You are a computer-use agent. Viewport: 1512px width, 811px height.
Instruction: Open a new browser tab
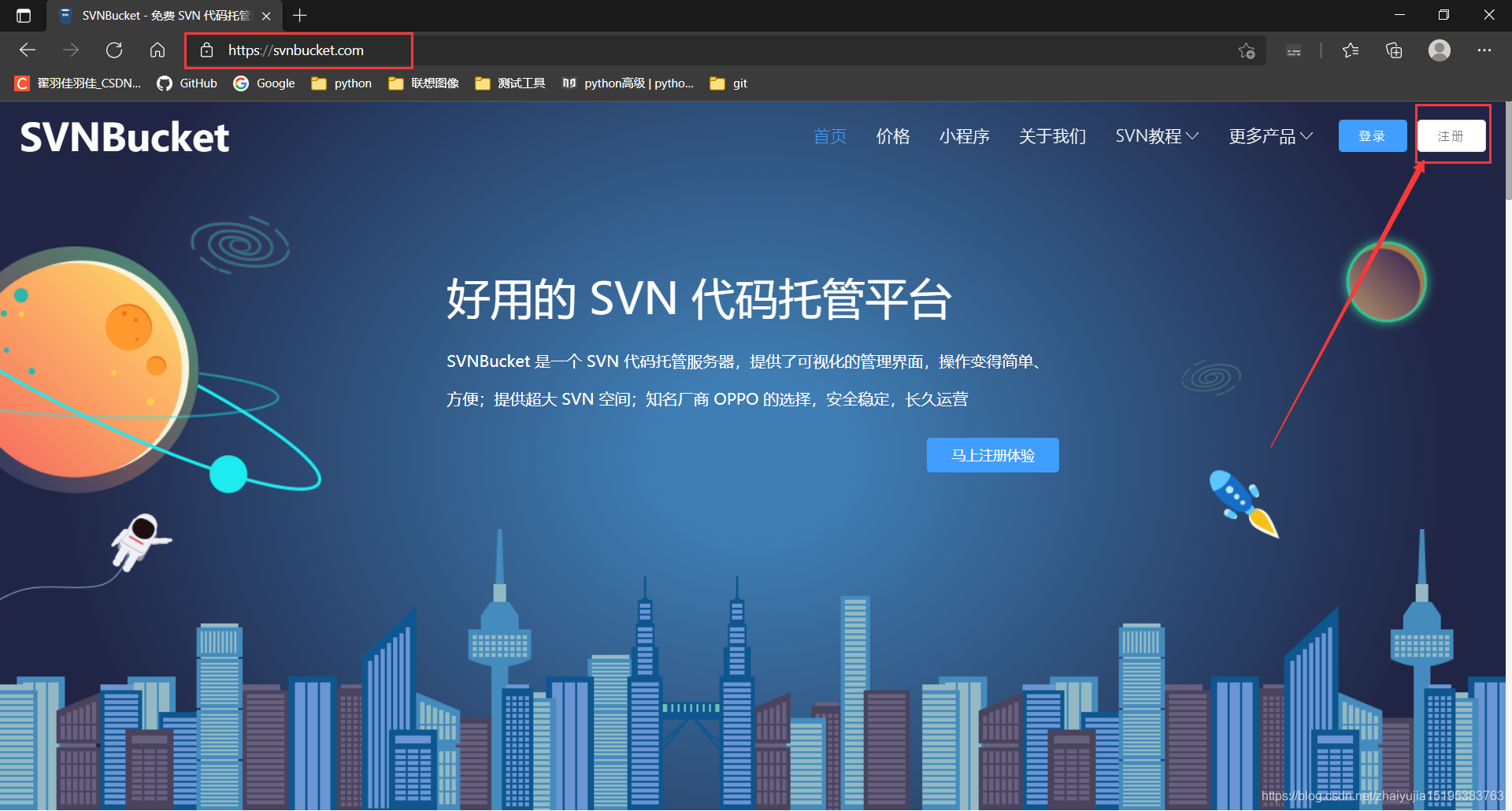tap(299, 15)
